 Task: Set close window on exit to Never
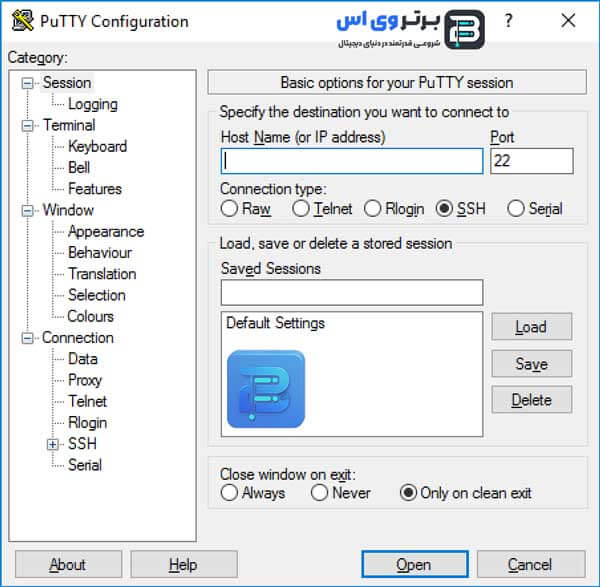tap(319, 493)
